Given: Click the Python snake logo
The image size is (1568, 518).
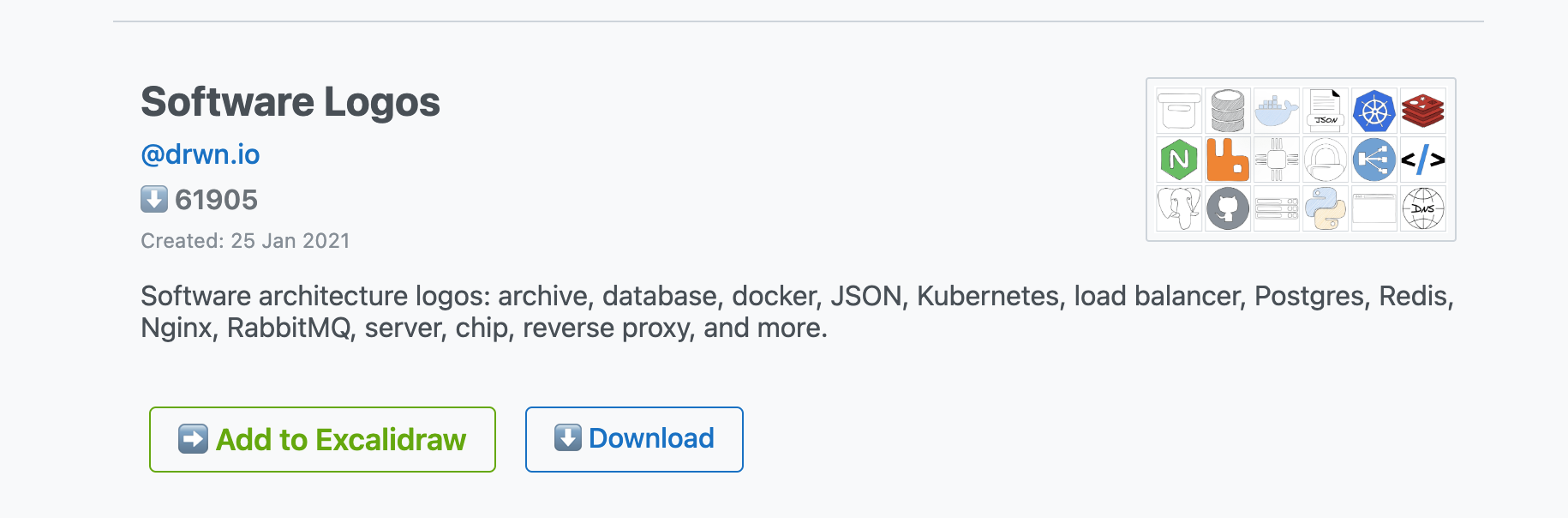Looking at the screenshot, I should 1326,208.
